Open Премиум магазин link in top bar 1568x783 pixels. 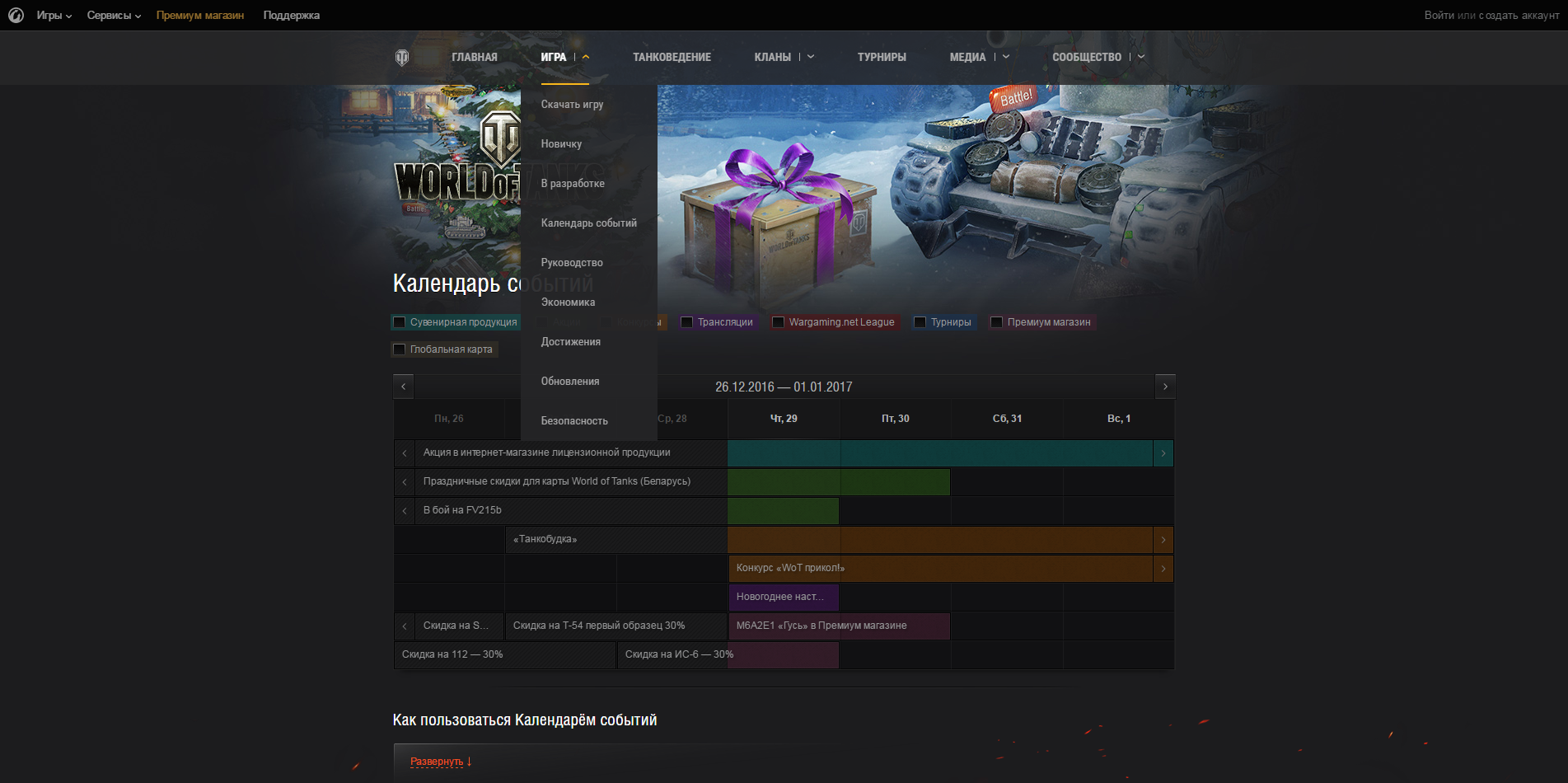tap(200, 15)
